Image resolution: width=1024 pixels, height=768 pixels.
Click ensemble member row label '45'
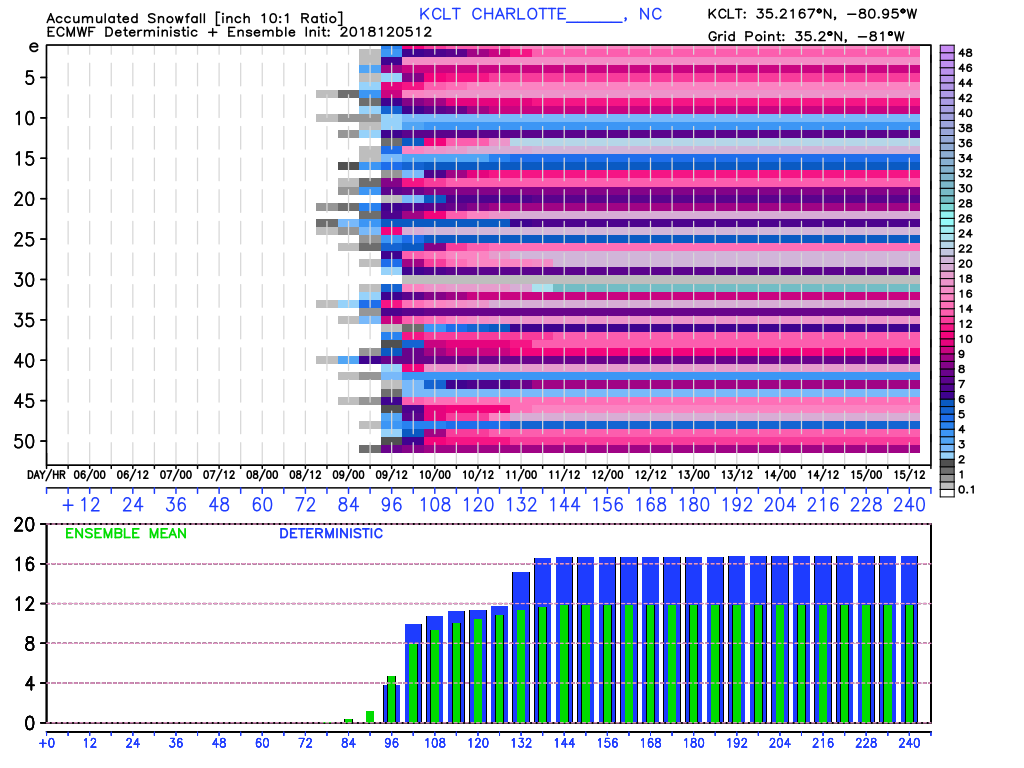pyautogui.click(x=25, y=401)
